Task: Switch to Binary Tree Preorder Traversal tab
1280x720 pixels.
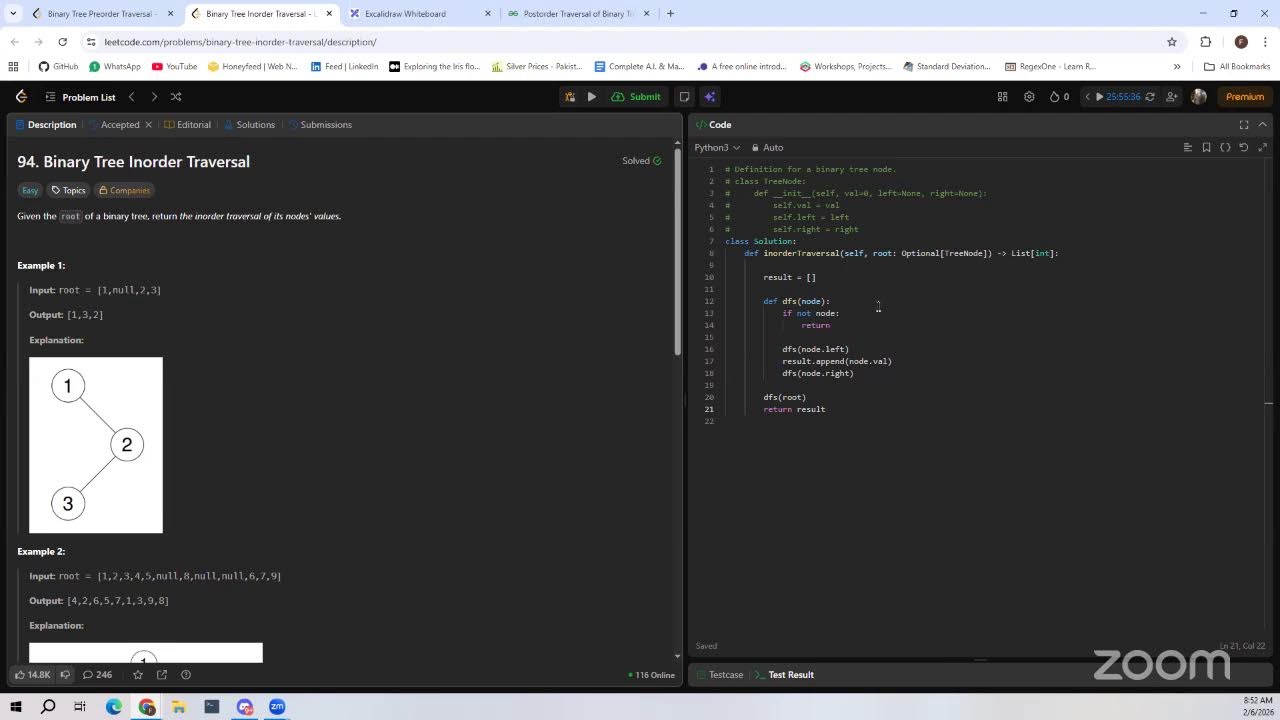Action: pos(102,14)
